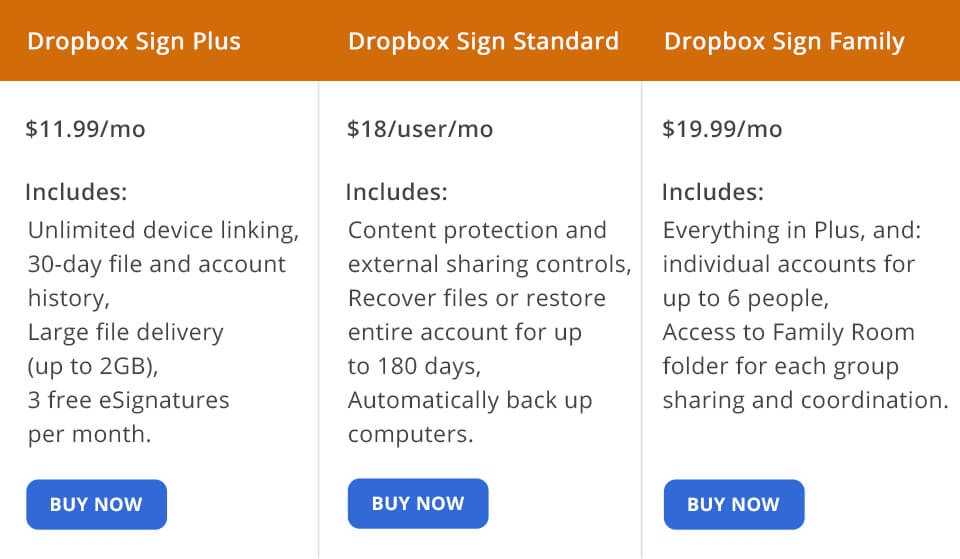This screenshot has width=960, height=559.
Task: Click the Includes label in Standard column
Action: (397, 192)
